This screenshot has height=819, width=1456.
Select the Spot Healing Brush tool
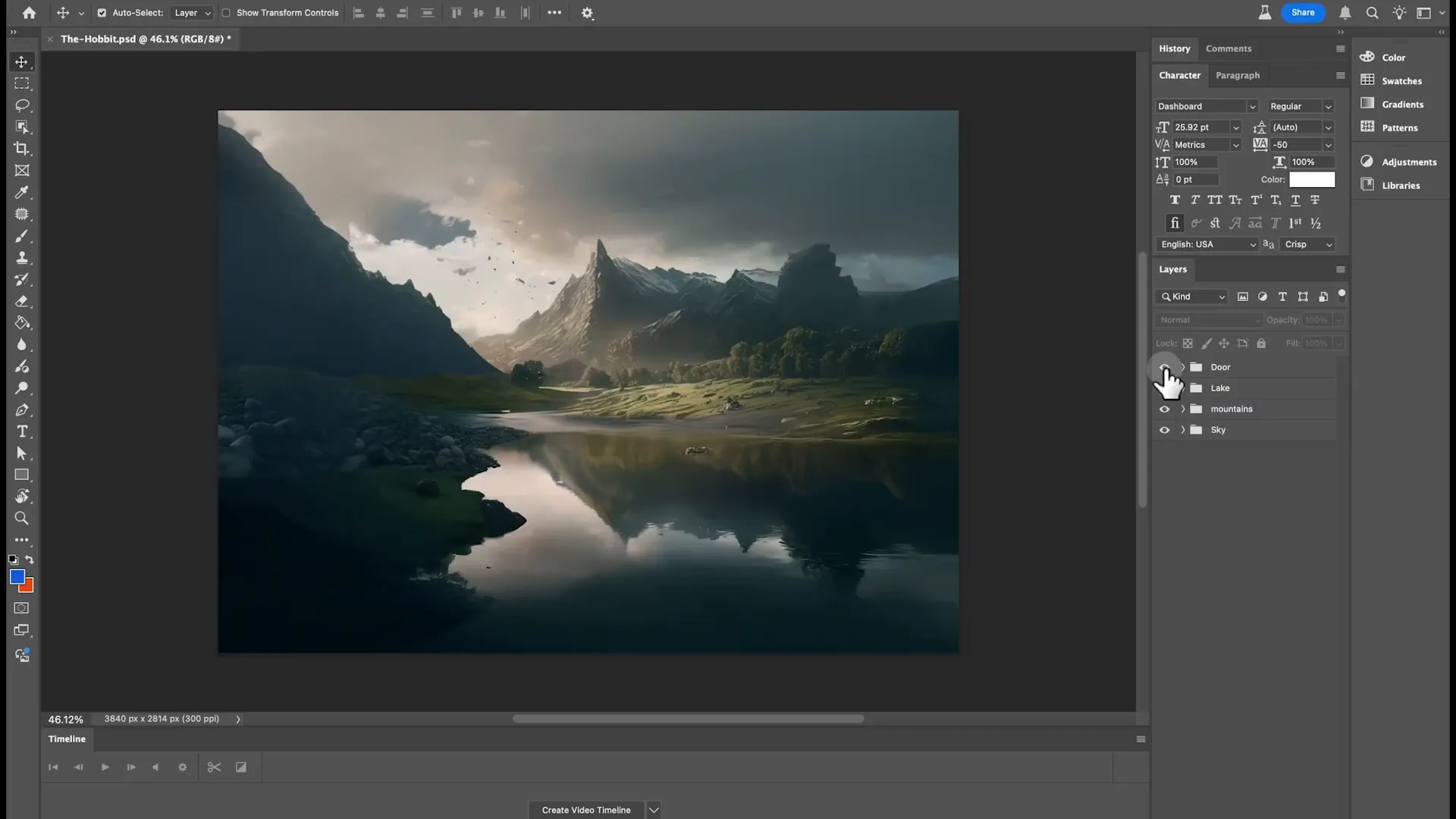pos(21,214)
